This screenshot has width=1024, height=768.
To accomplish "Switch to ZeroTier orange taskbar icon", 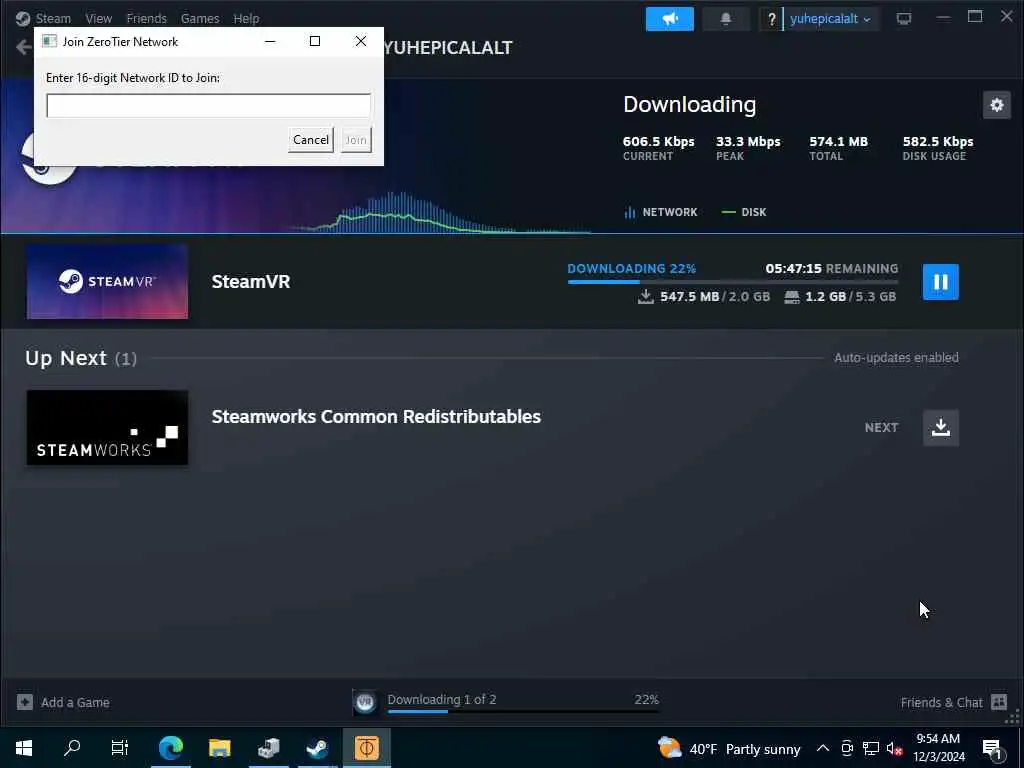I will tap(366, 748).
